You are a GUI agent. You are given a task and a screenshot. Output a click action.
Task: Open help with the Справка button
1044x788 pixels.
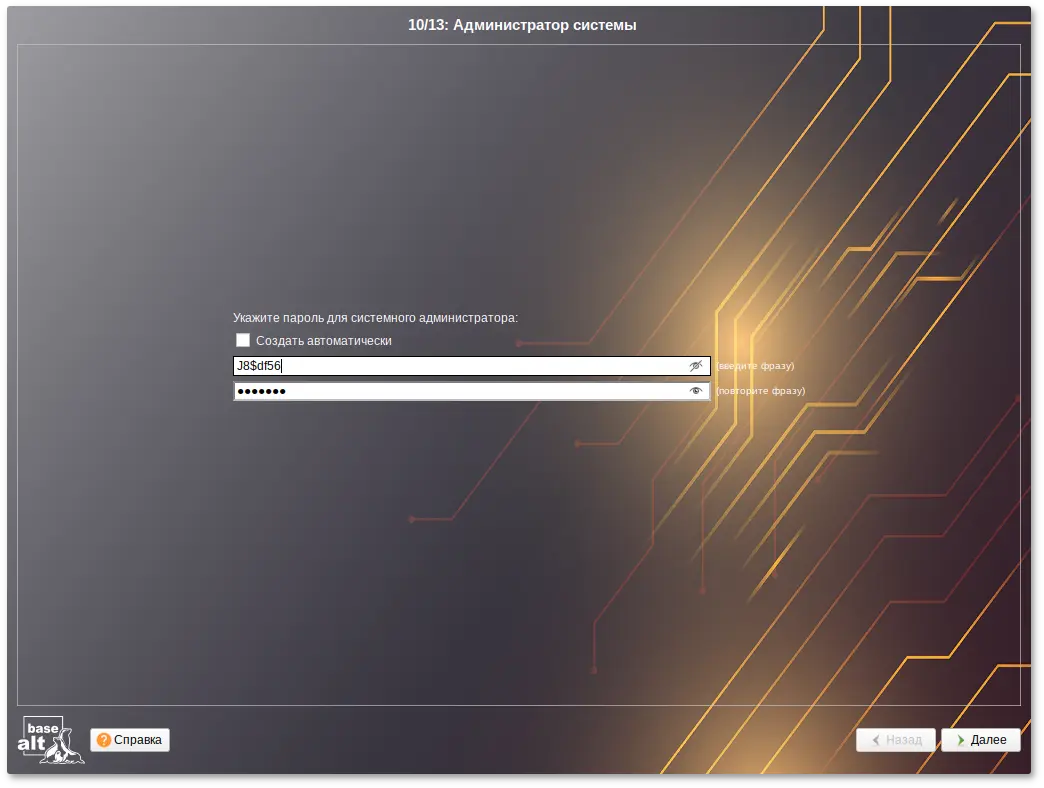130,740
